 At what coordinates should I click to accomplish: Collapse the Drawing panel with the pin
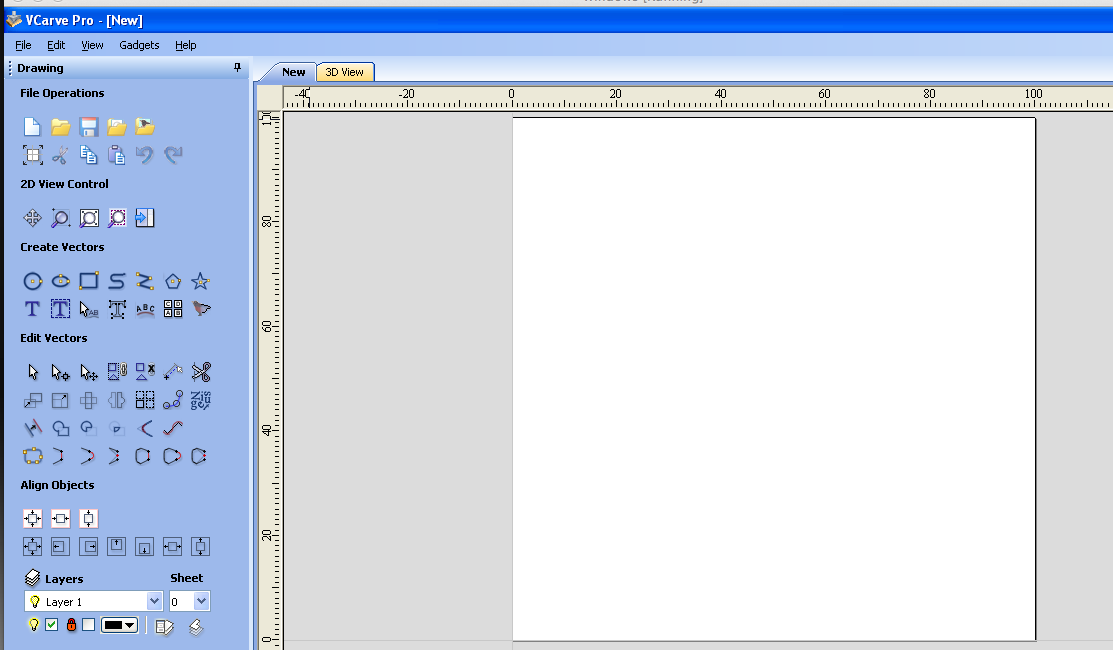[237, 67]
